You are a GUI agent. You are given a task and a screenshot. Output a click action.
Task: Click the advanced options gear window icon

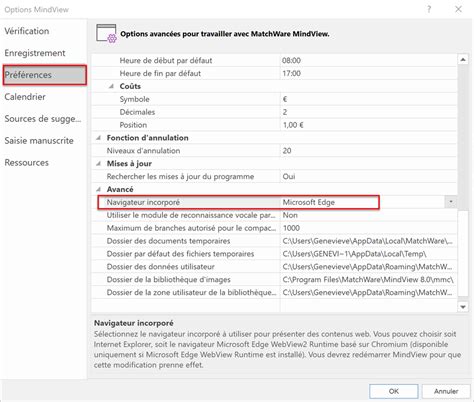106,33
